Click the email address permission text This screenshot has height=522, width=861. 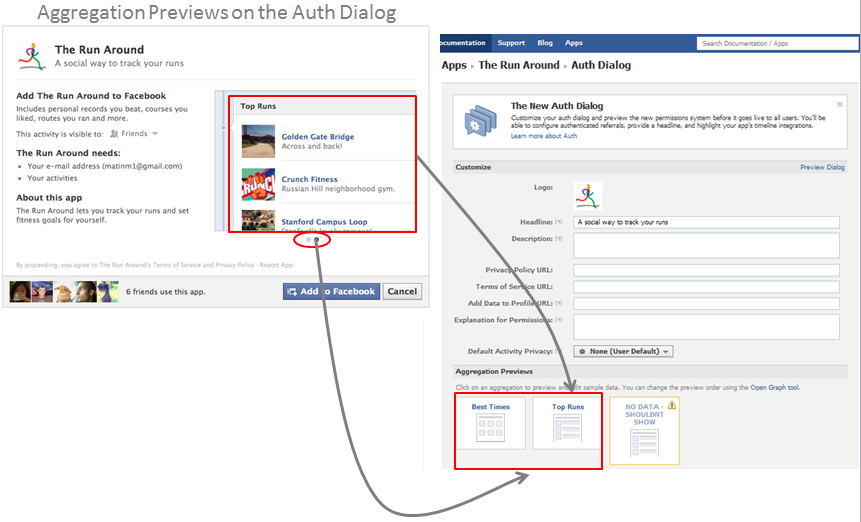(104, 166)
